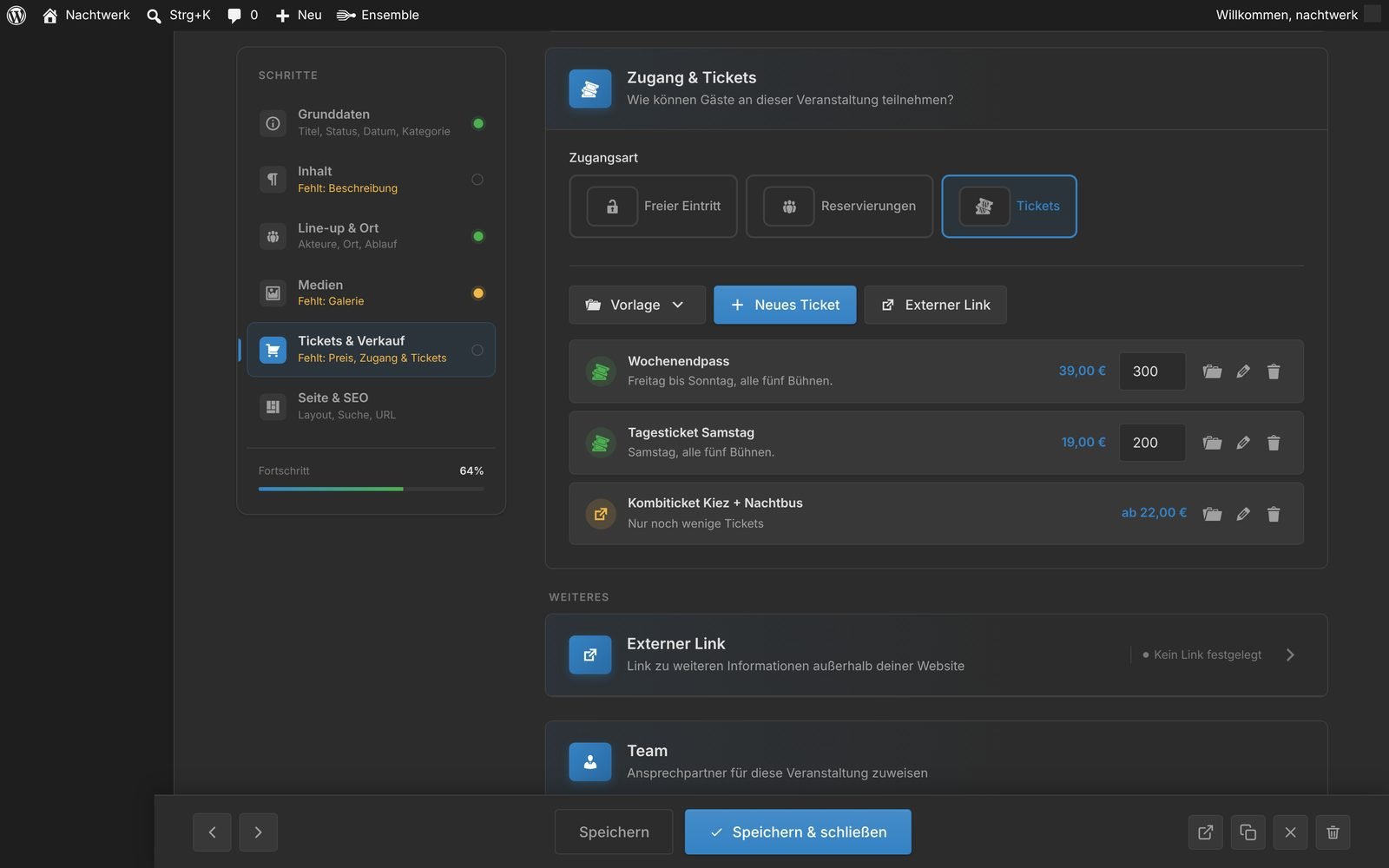This screenshot has height=868, width=1389.
Task: Open the Ensemble admin bar item
Action: (378, 15)
